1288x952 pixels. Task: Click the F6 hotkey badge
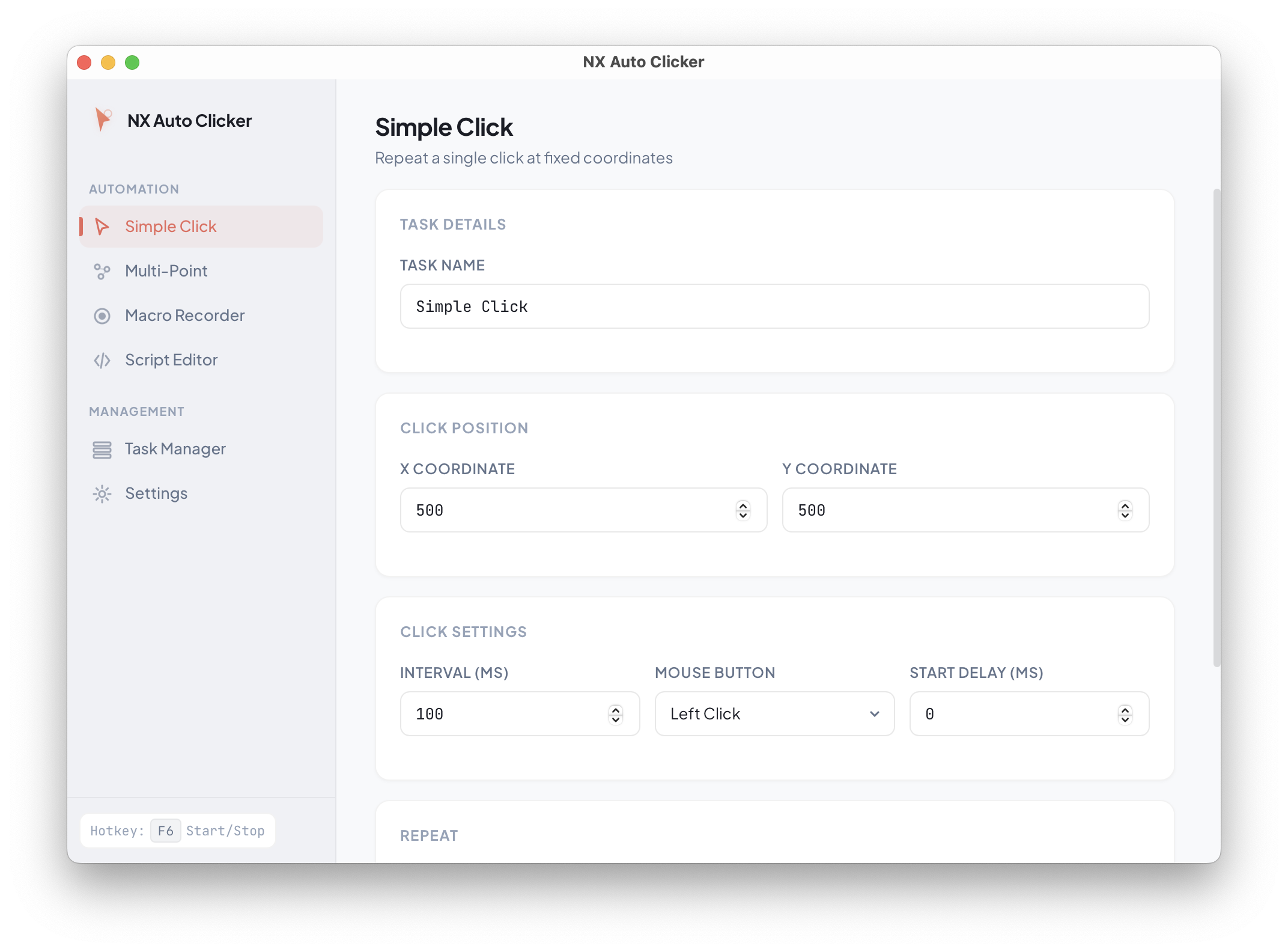tap(165, 831)
